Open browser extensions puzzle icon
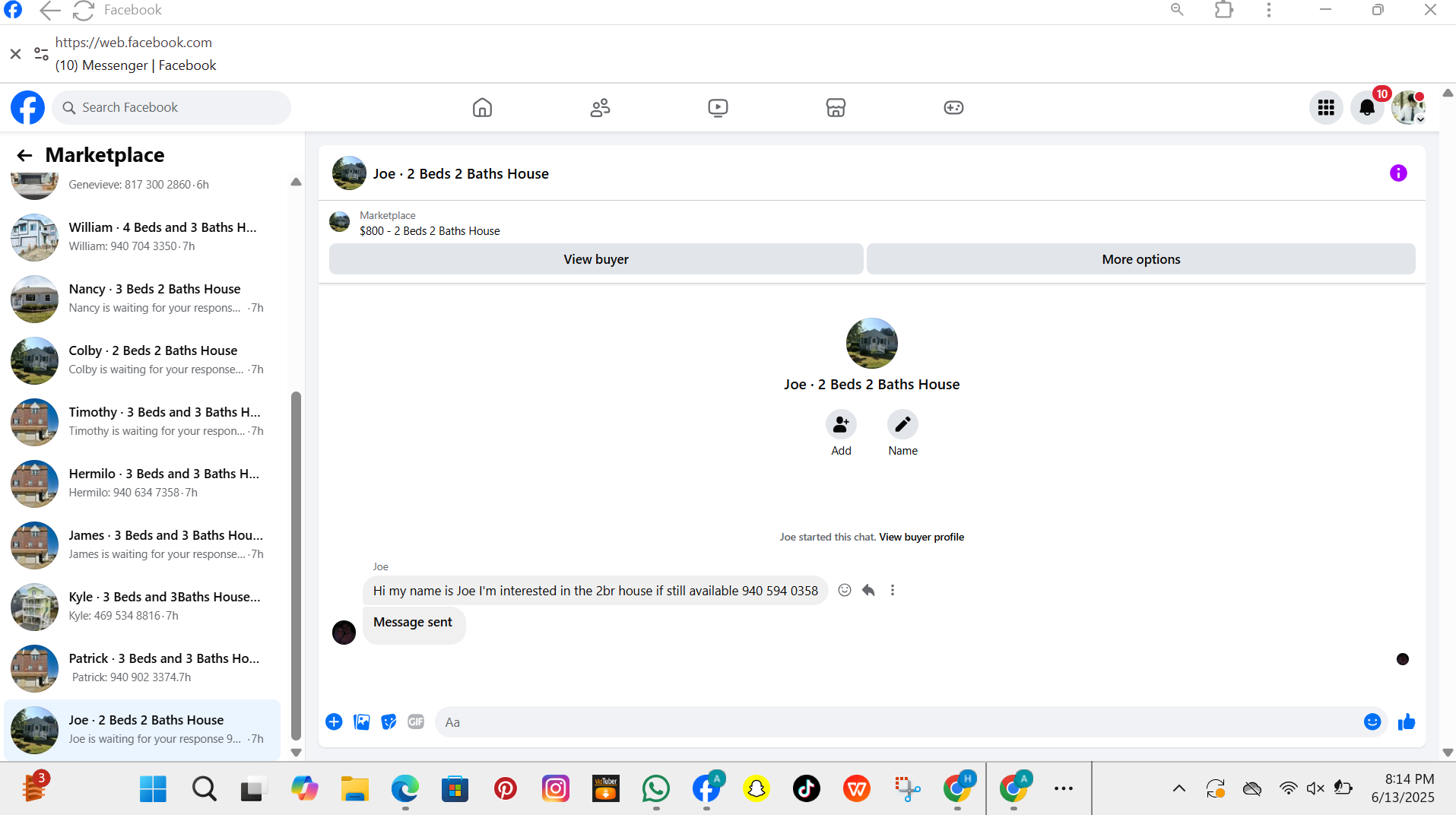The width and height of the screenshot is (1456, 815). [x=1223, y=10]
